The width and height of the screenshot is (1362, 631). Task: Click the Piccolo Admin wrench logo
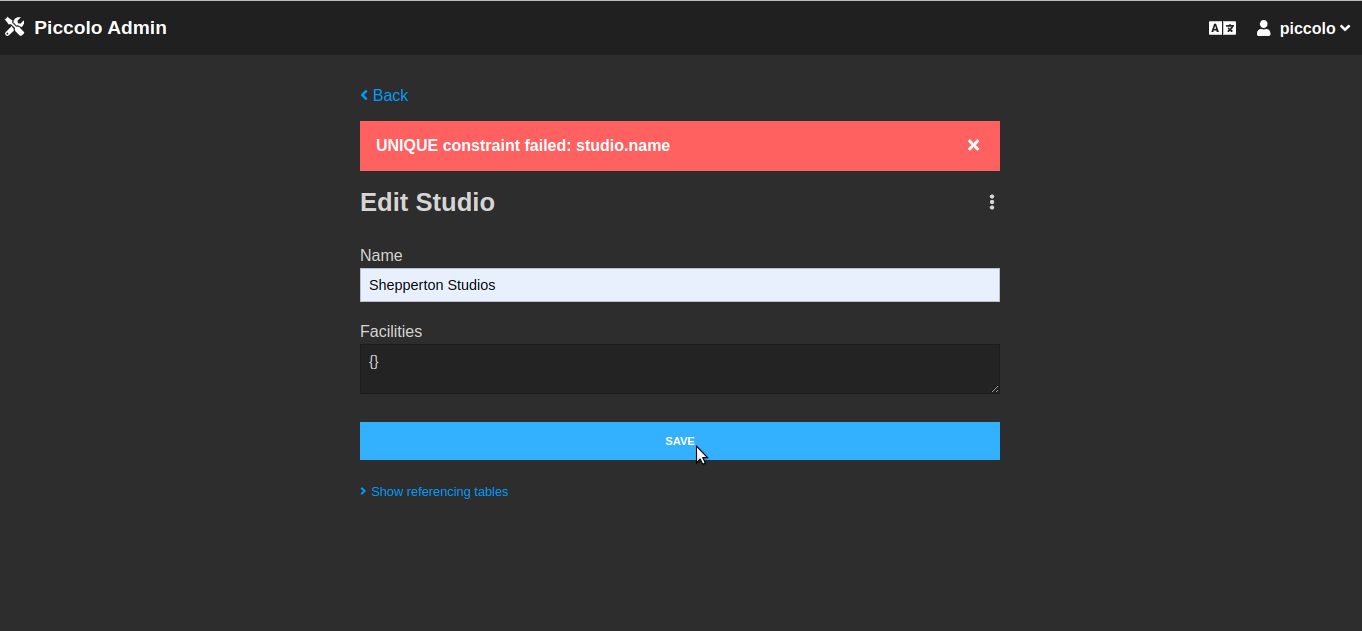tap(15, 27)
